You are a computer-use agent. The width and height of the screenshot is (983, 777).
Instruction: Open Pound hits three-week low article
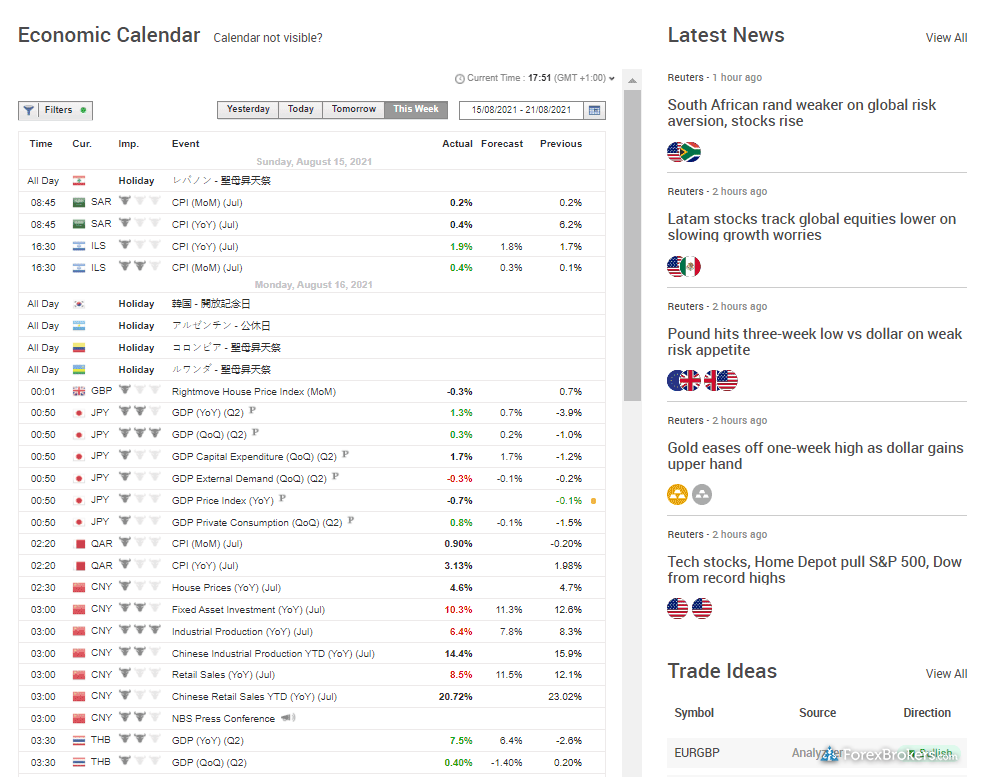[814, 342]
